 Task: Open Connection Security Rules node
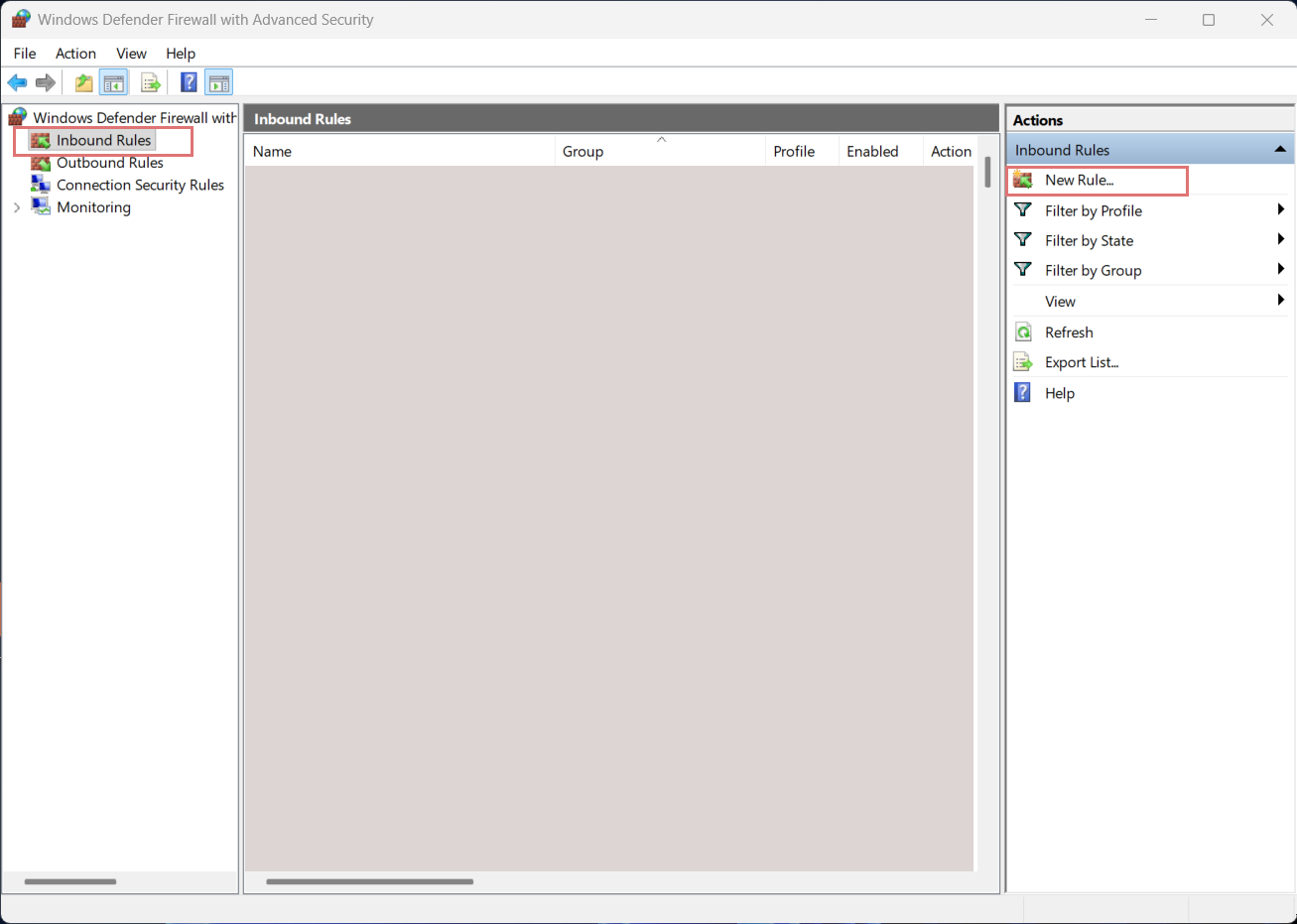(140, 186)
